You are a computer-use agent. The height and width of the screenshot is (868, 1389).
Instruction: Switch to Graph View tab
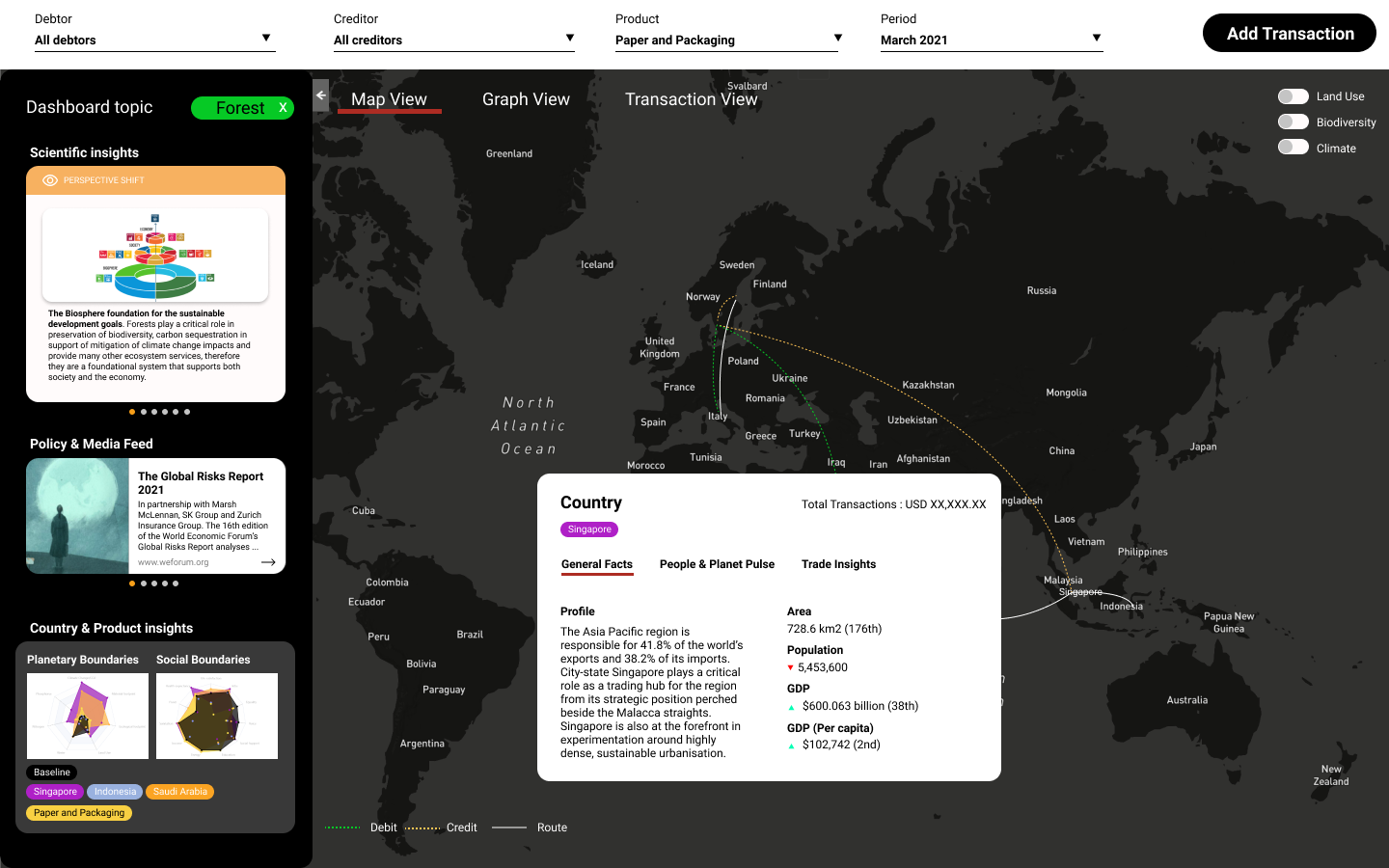pos(526,99)
